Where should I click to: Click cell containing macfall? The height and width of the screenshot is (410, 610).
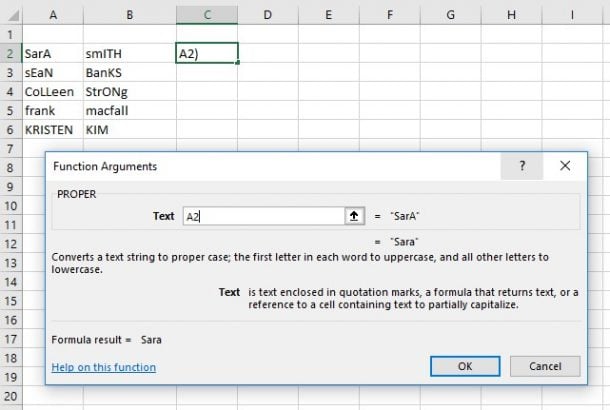130,111
